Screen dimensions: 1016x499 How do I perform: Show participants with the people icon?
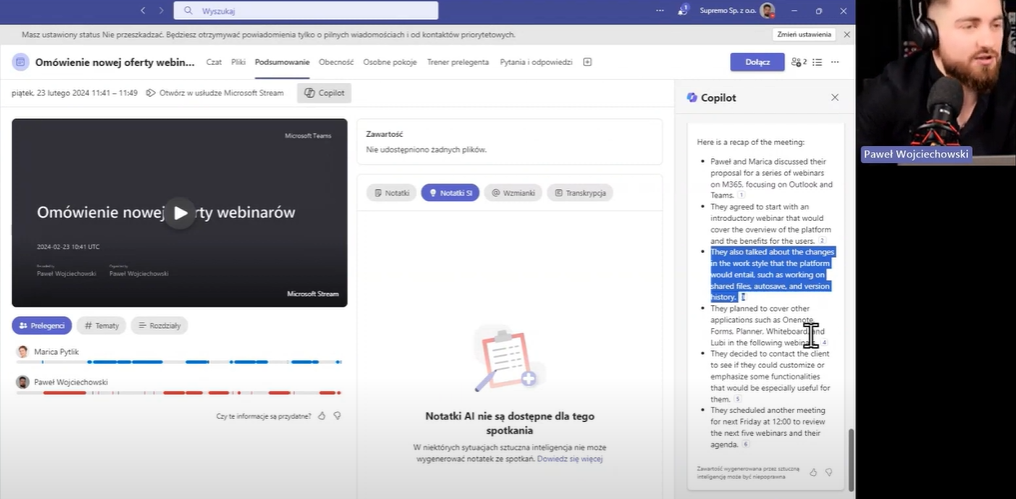(x=798, y=62)
